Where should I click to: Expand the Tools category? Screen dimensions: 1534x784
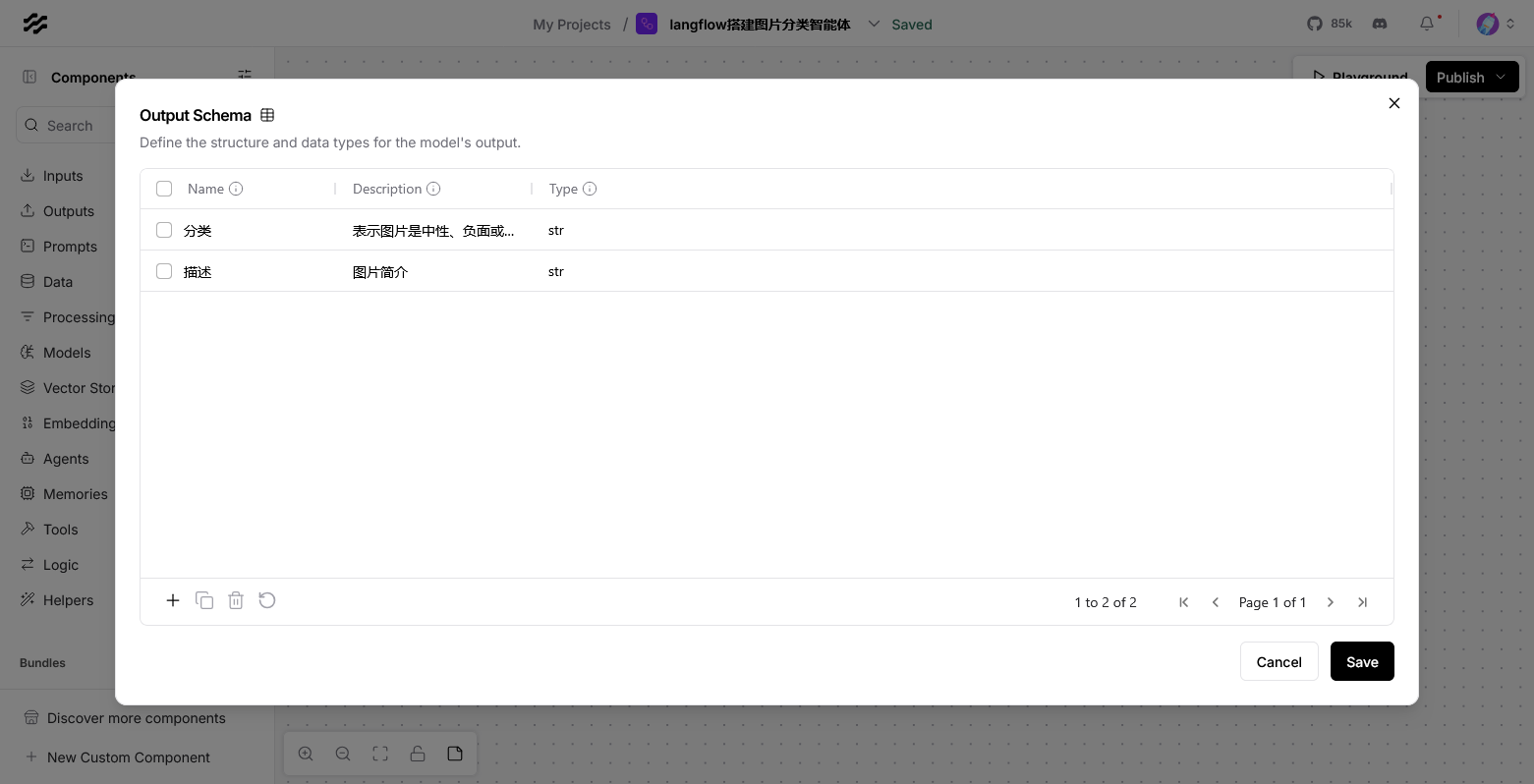[x=60, y=530]
